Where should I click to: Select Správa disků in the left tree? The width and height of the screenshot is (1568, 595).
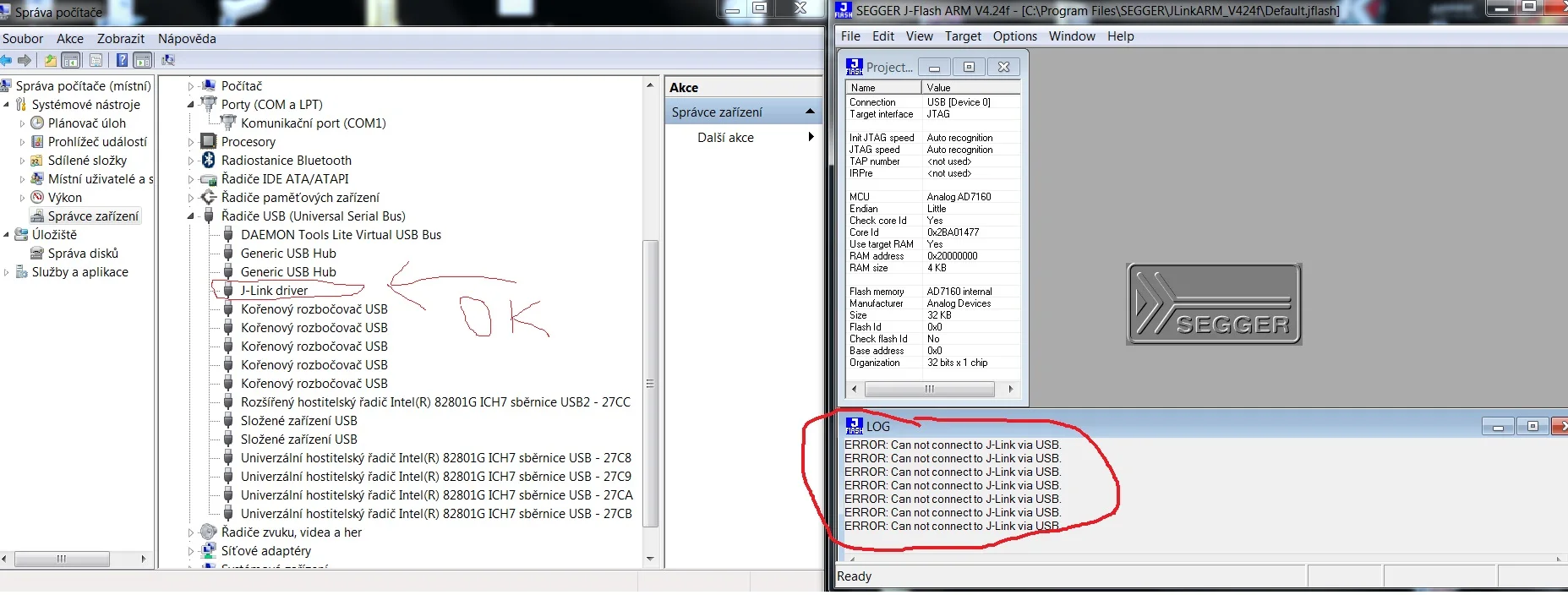pyautogui.click(x=83, y=253)
